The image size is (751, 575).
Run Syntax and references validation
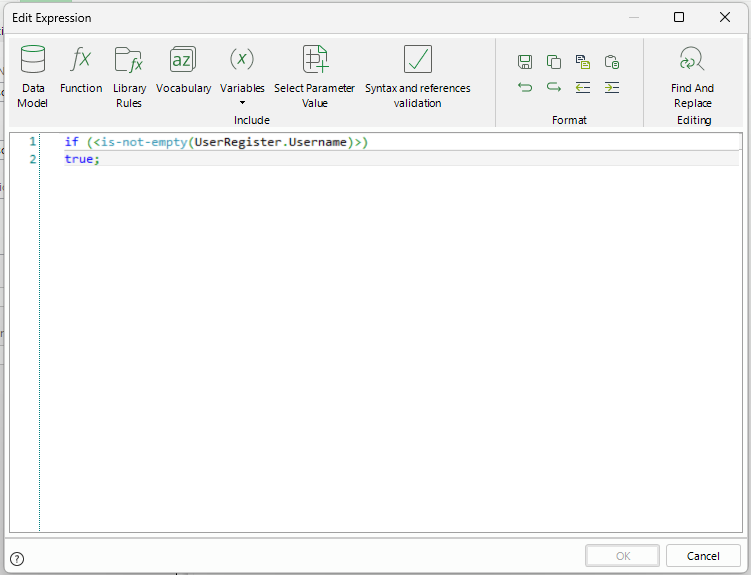(x=417, y=77)
